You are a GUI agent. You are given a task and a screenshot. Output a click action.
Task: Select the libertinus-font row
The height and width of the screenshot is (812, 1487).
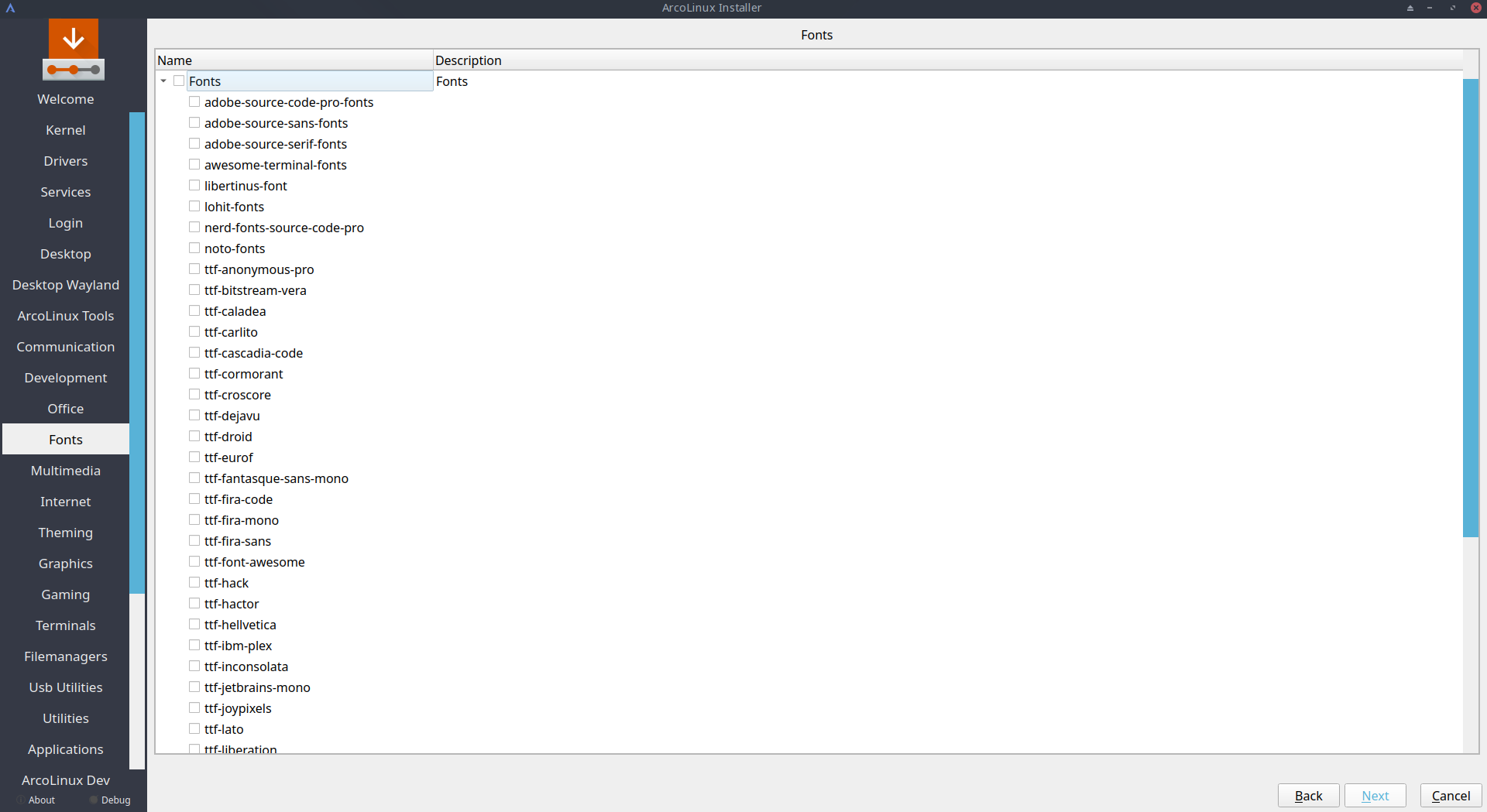(246, 186)
